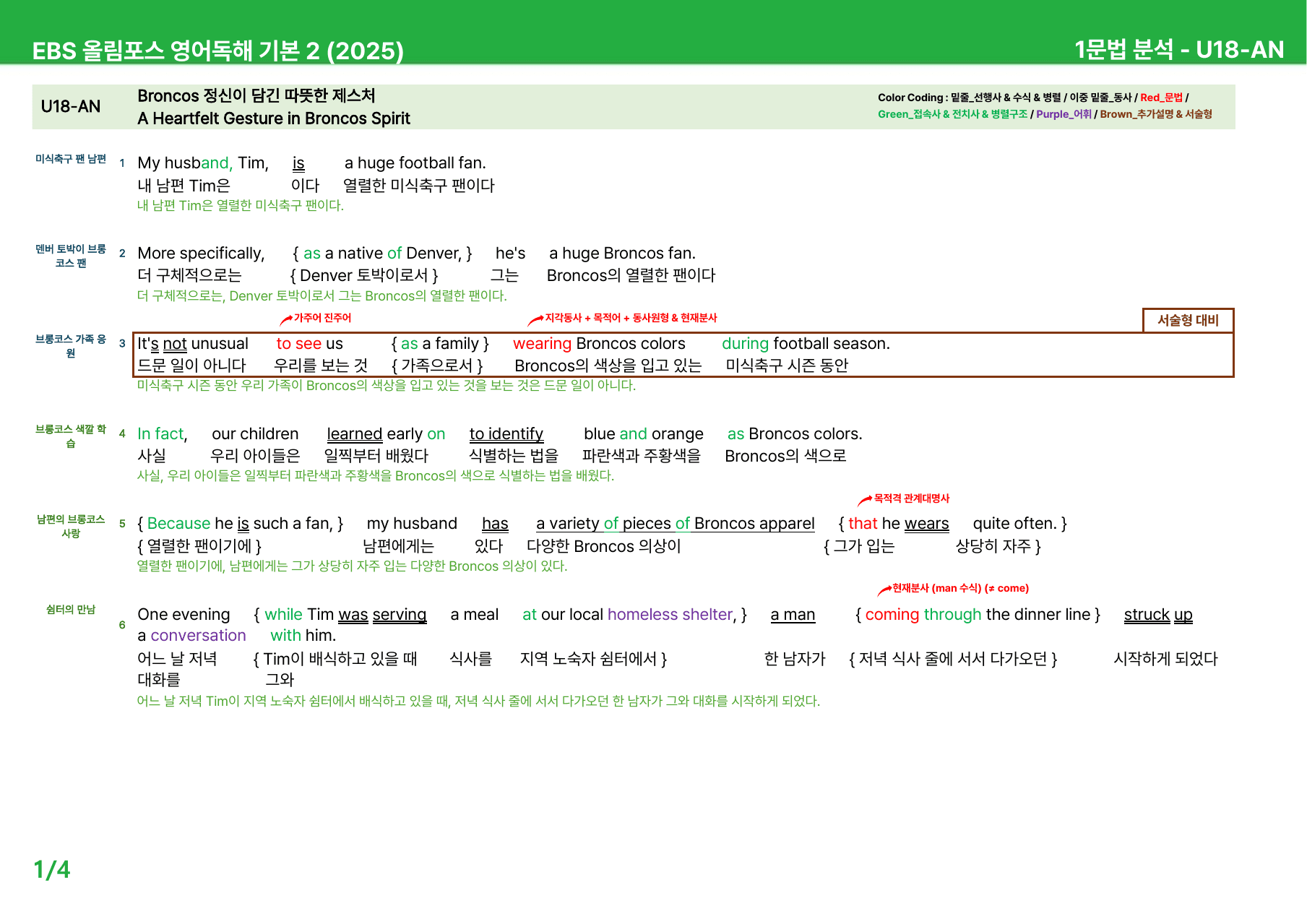Click 'In fact,' in sentence 4
Image resolution: width=1307 pixels, height=924 pixels.
163,434
